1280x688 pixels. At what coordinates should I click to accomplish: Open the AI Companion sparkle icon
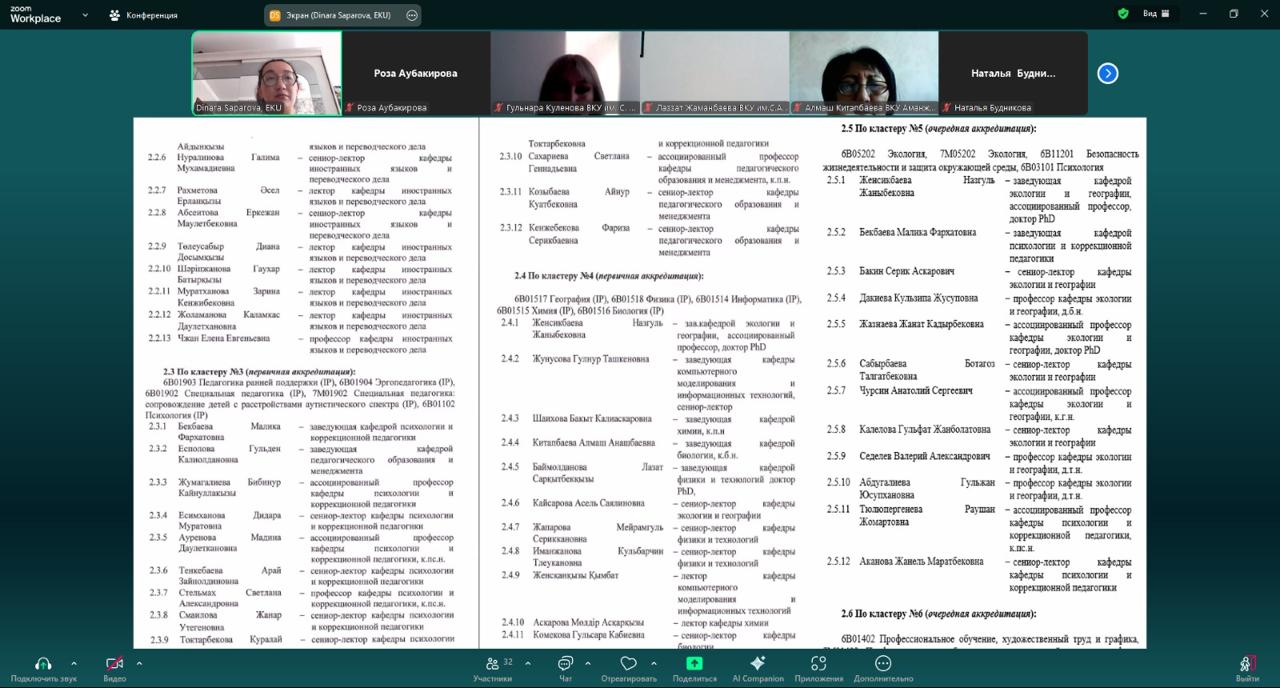click(x=757, y=664)
